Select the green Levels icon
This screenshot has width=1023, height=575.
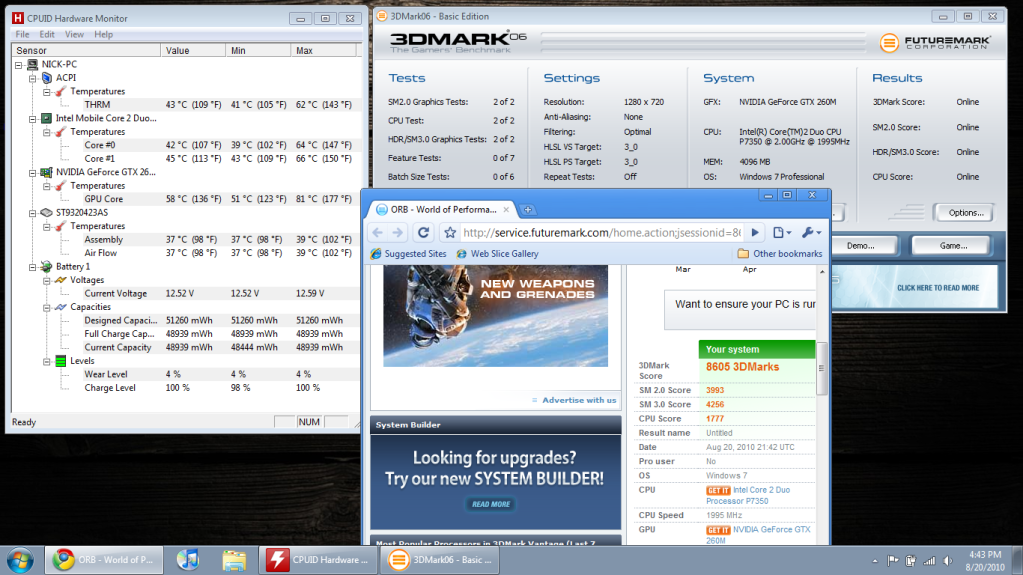[x=61, y=361]
